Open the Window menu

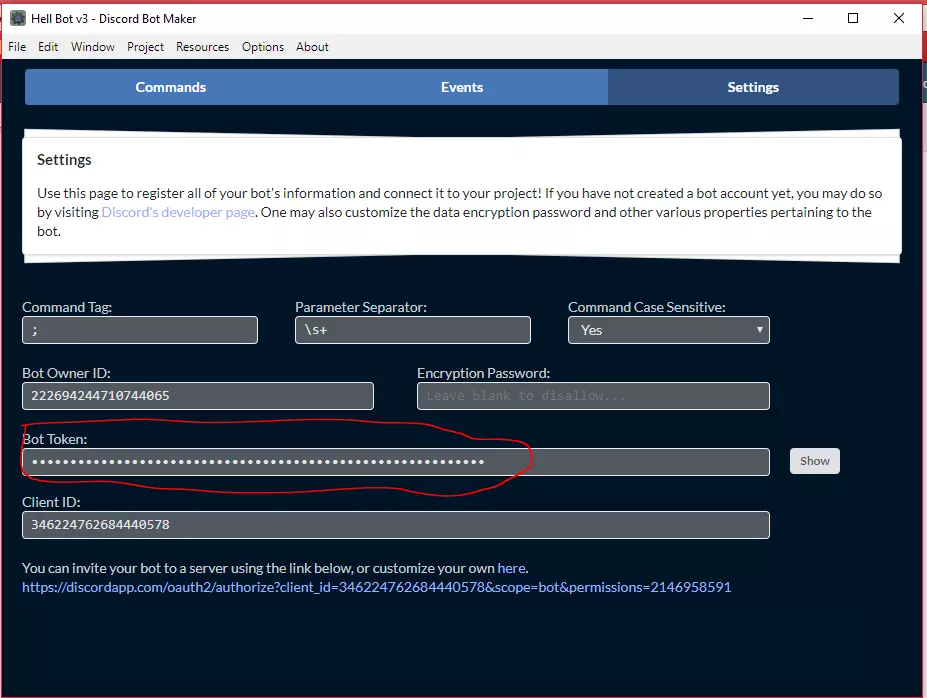point(93,47)
